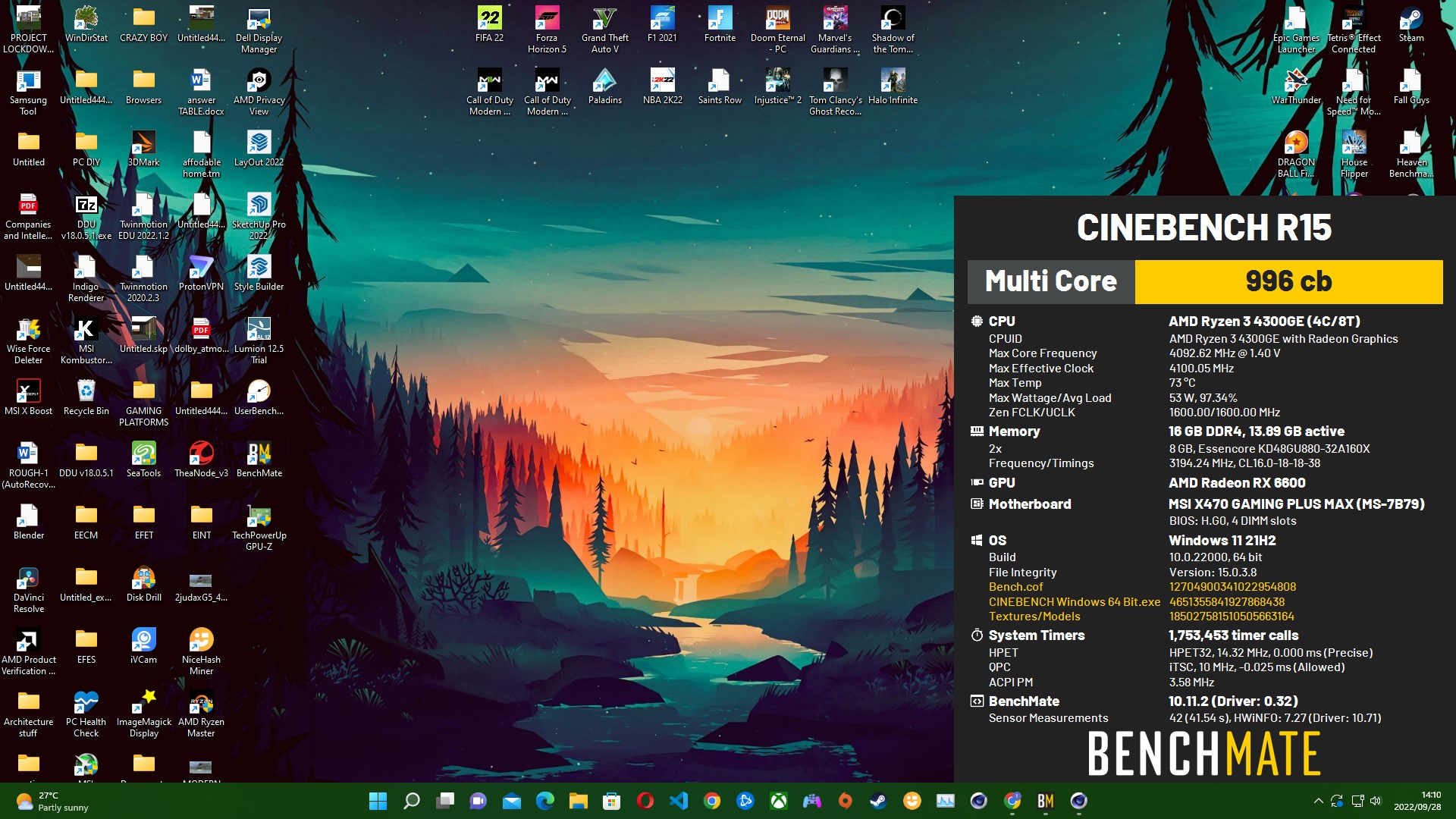This screenshot has width=1456, height=819.
Task: Open the GAMING PLATFORMS folder
Action: [143, 403]
